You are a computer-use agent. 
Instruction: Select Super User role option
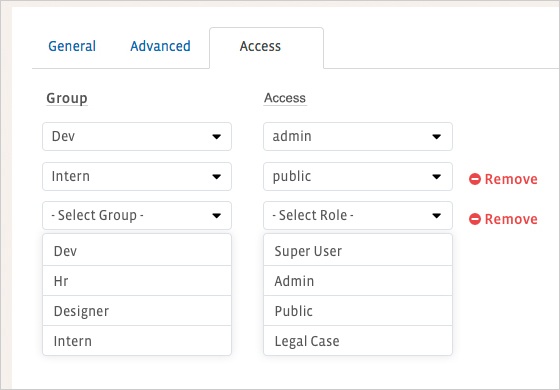[x=358, y=250]
